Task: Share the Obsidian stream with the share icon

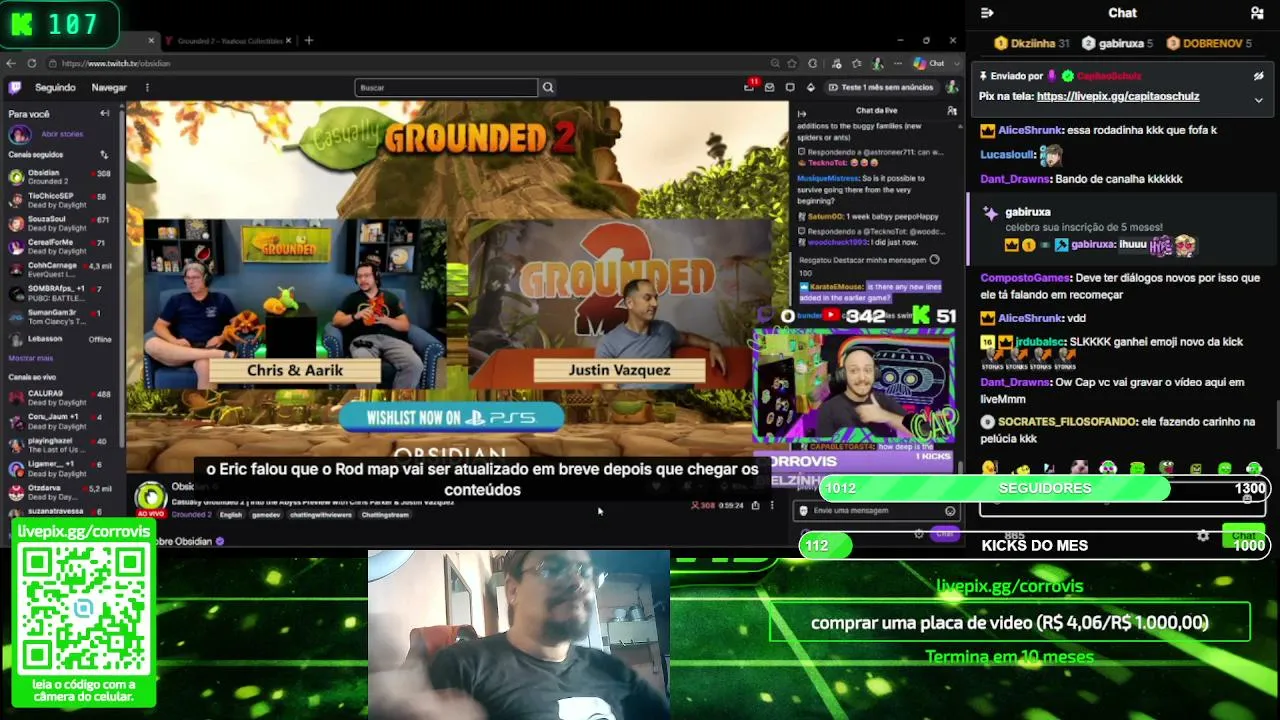Action: 755,505
